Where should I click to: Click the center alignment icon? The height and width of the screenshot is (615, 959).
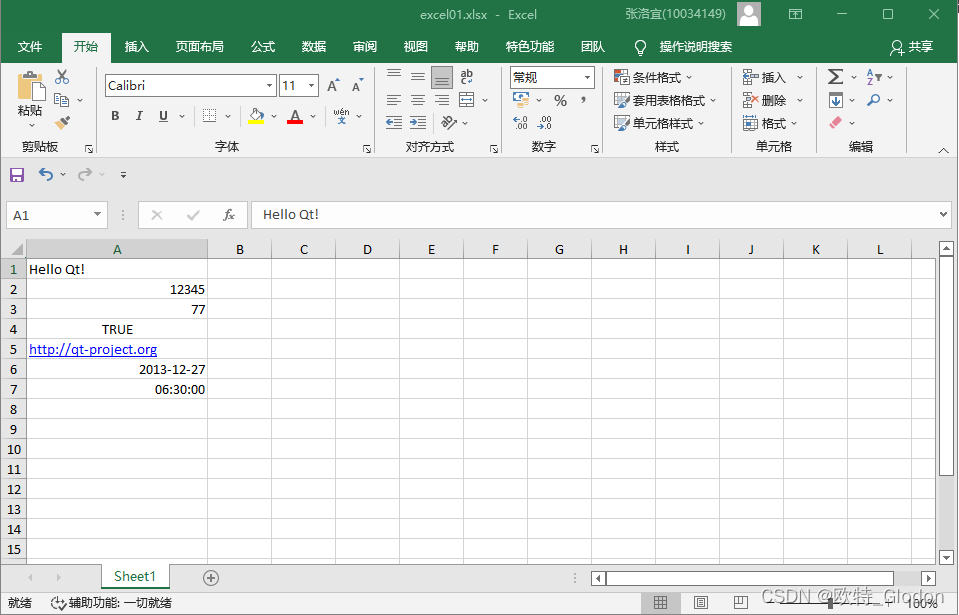[417, 99]
